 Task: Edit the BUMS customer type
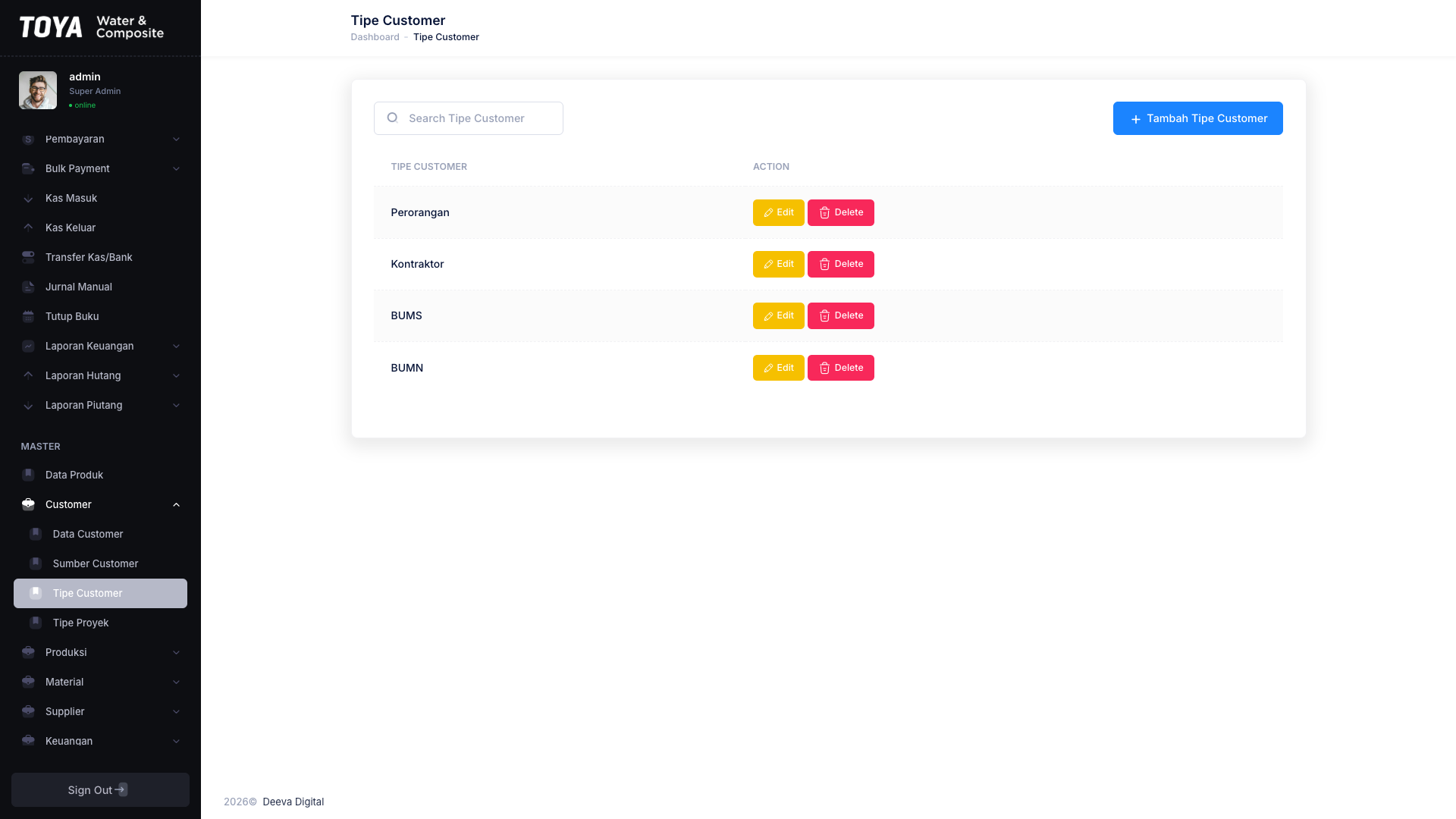(778, 315)
